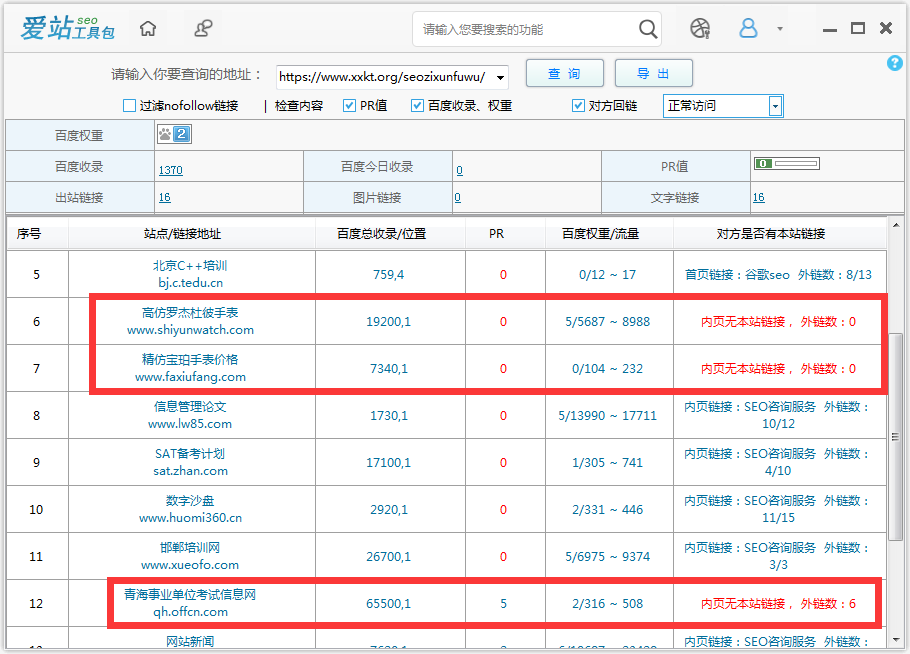Select cell 5/13990 ~ 17711

click(x=608, y=415)
